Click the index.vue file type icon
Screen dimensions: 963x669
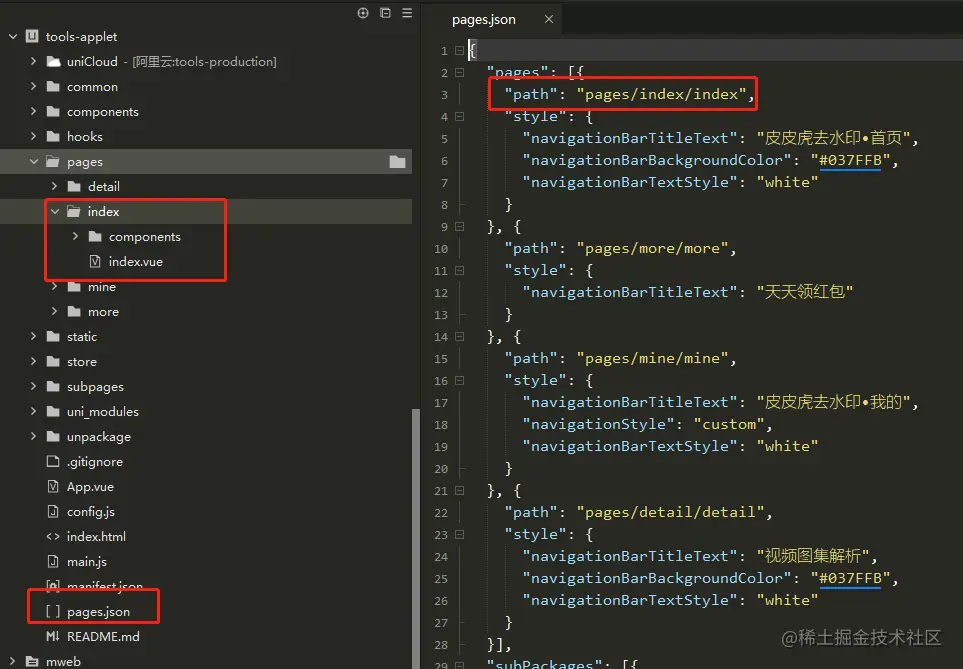tap(95, 262)
